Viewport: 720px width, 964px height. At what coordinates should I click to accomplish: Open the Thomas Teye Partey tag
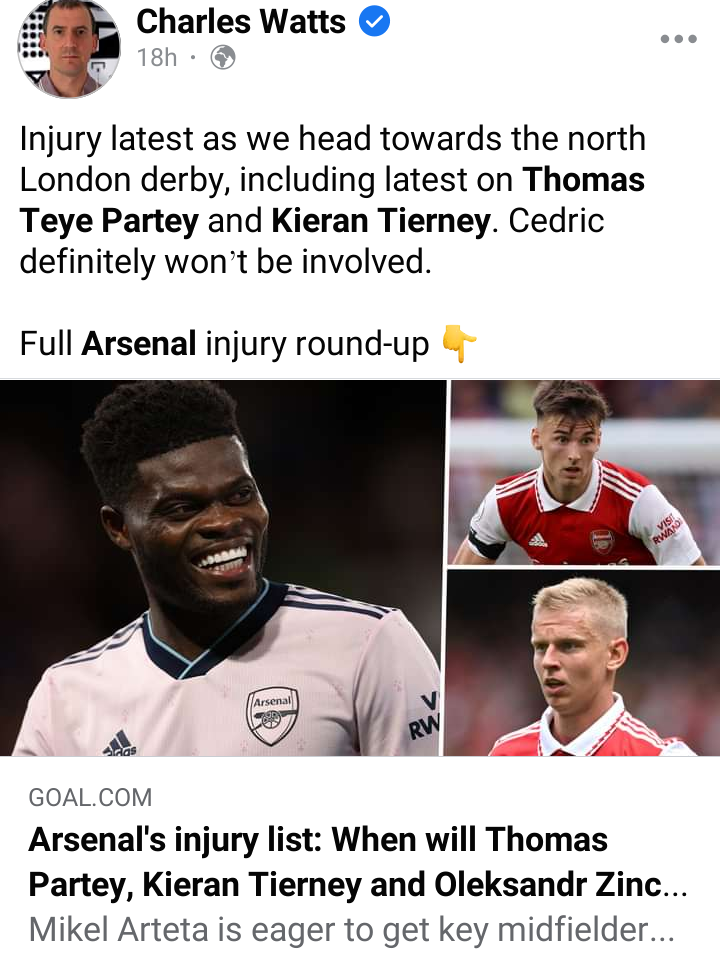(332, 200)
